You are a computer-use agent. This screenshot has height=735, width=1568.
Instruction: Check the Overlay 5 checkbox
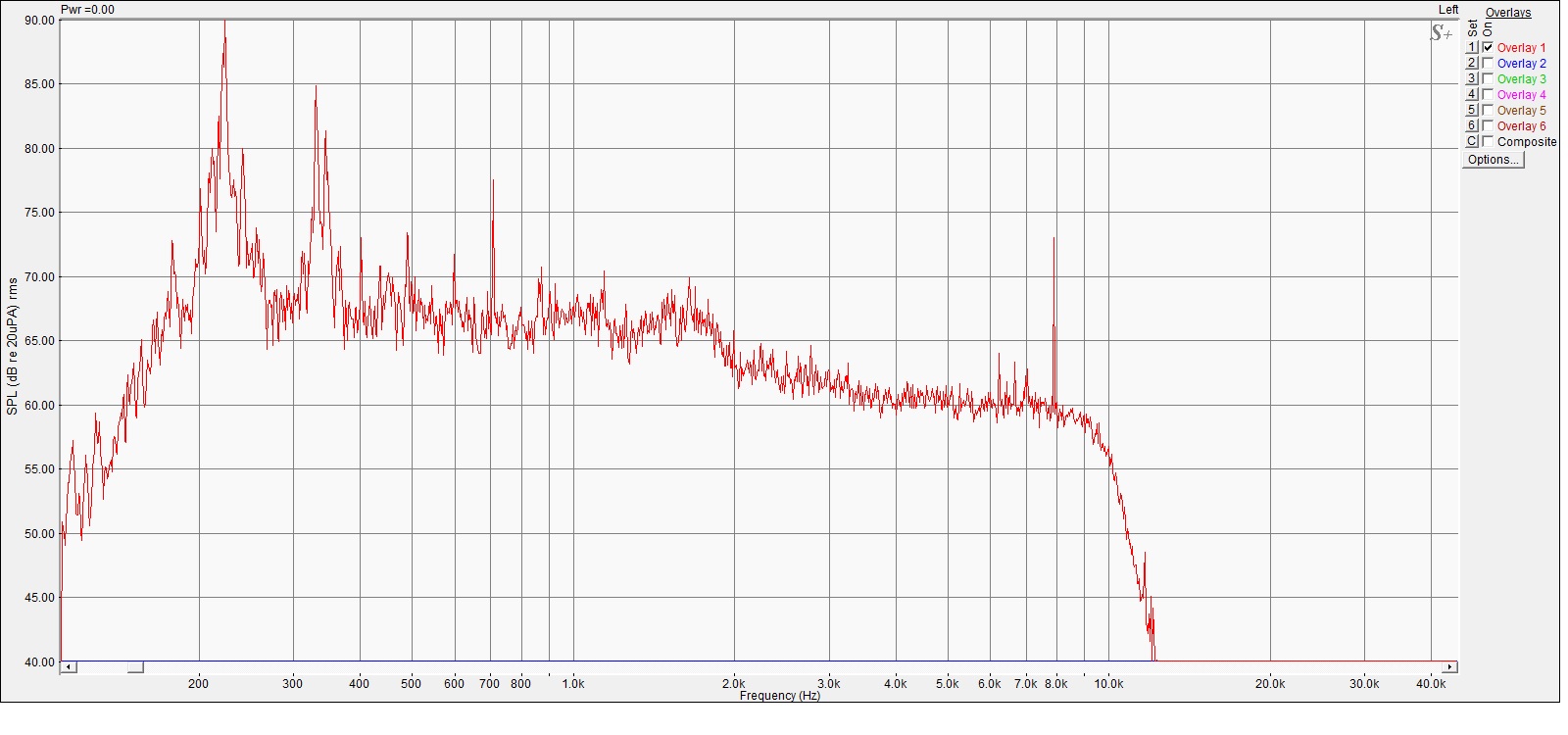pyautogui.click(x=1488, y=110)
